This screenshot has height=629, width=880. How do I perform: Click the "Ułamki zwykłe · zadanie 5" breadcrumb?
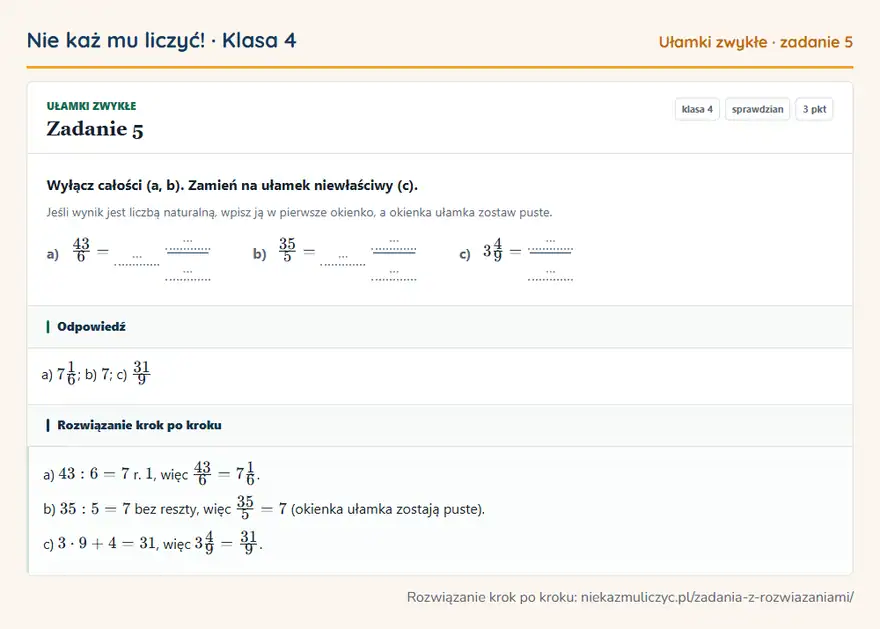(x=755, y=42)
